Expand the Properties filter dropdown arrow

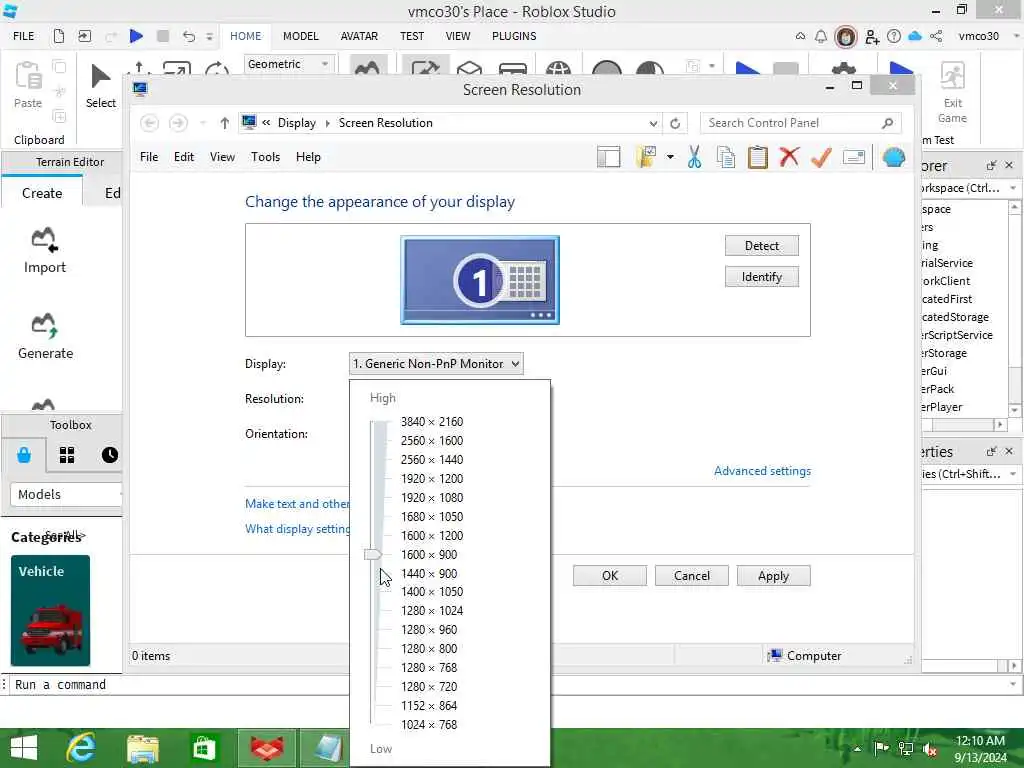click(1013, 474)
